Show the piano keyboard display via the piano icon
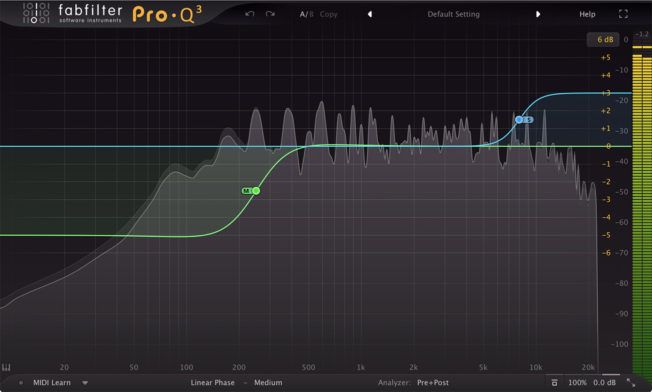This screenshot has width=652, height=392. [x=6, y=367]
